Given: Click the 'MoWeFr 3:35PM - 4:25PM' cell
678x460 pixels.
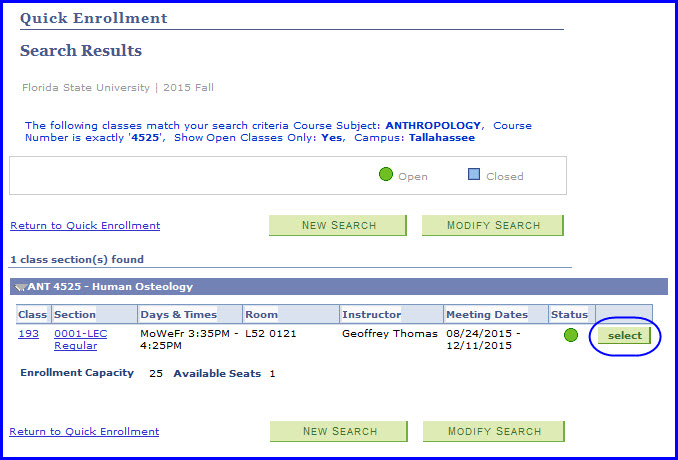Looking at the screenshot, I should click(189, 340).
